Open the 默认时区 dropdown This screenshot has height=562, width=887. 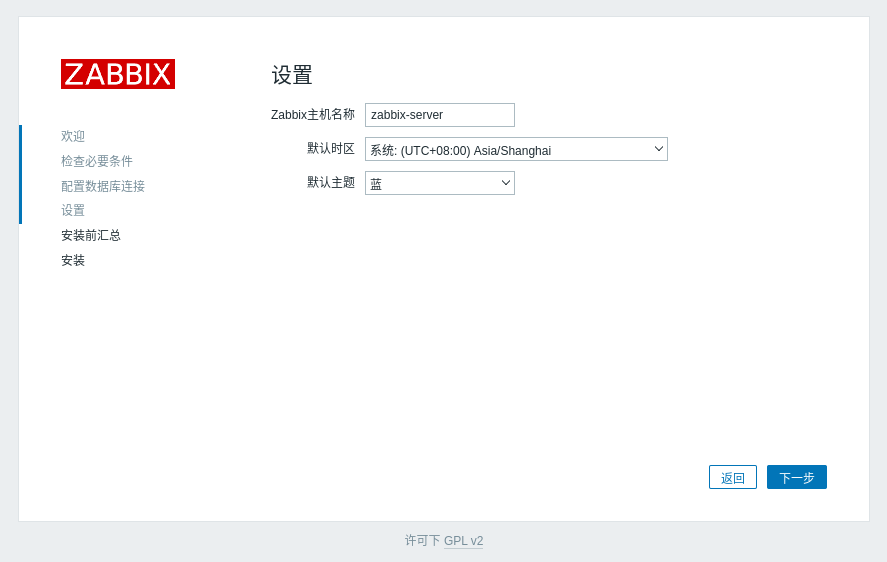click(x=516, y=149)
